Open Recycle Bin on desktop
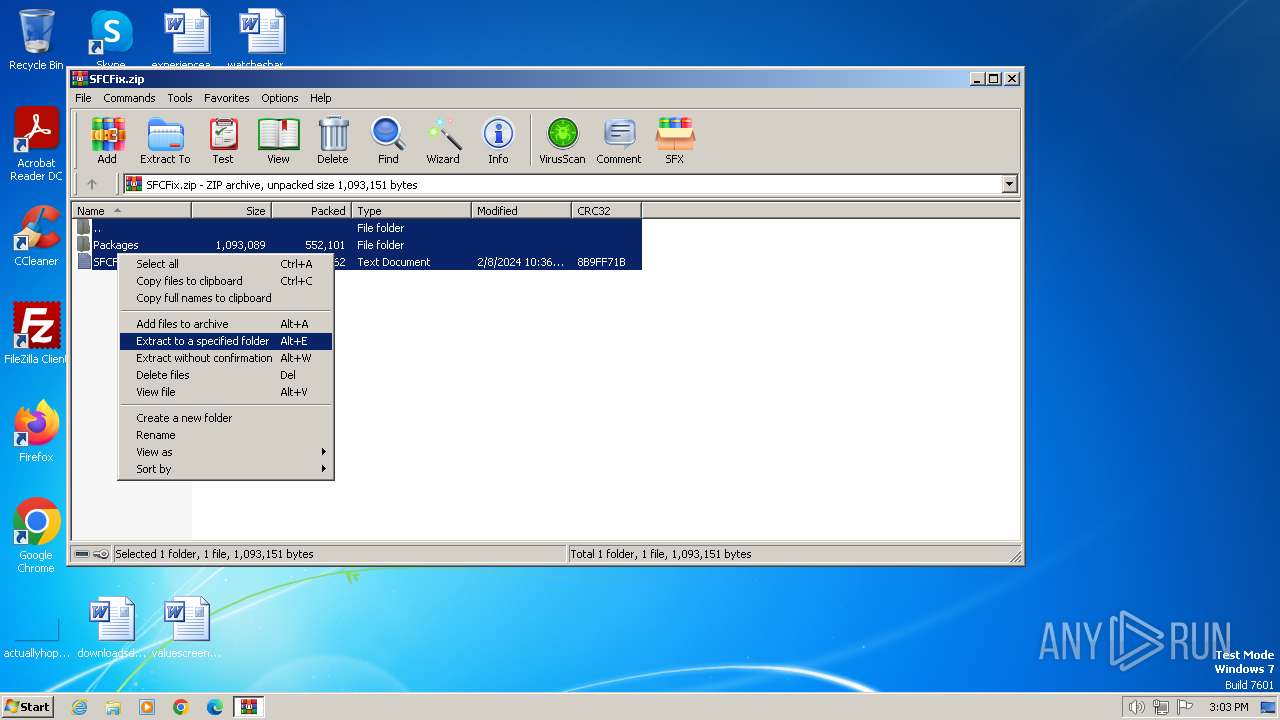The height and width of the screenshot is (720, 1280). [36, 40]
